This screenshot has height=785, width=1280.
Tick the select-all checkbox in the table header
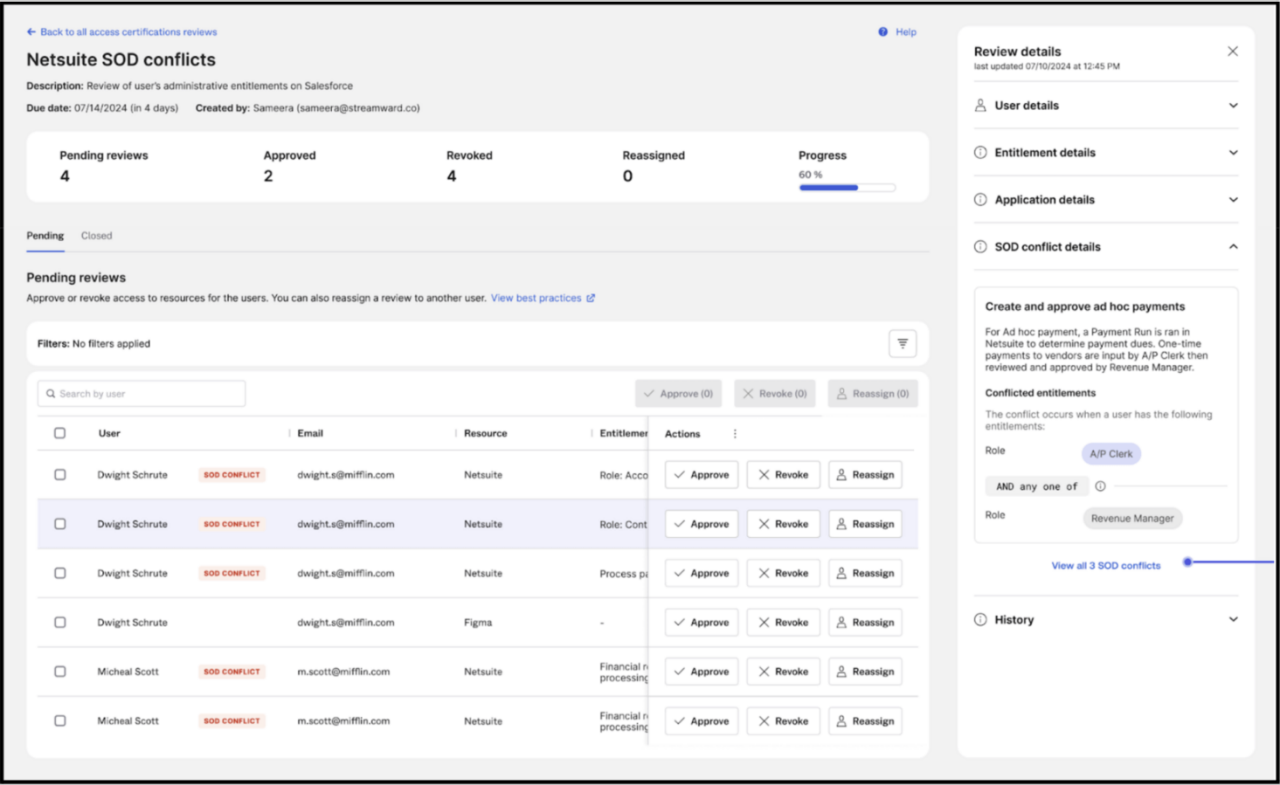tap(59, 433)
